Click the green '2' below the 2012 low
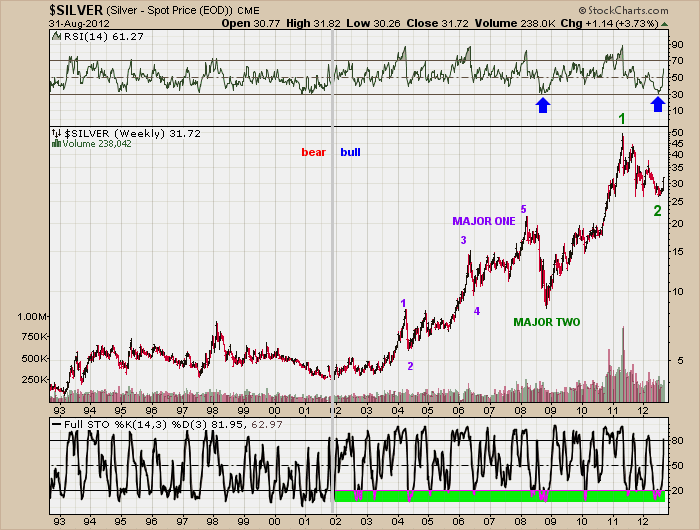700x530 pixels. point(657,211)
